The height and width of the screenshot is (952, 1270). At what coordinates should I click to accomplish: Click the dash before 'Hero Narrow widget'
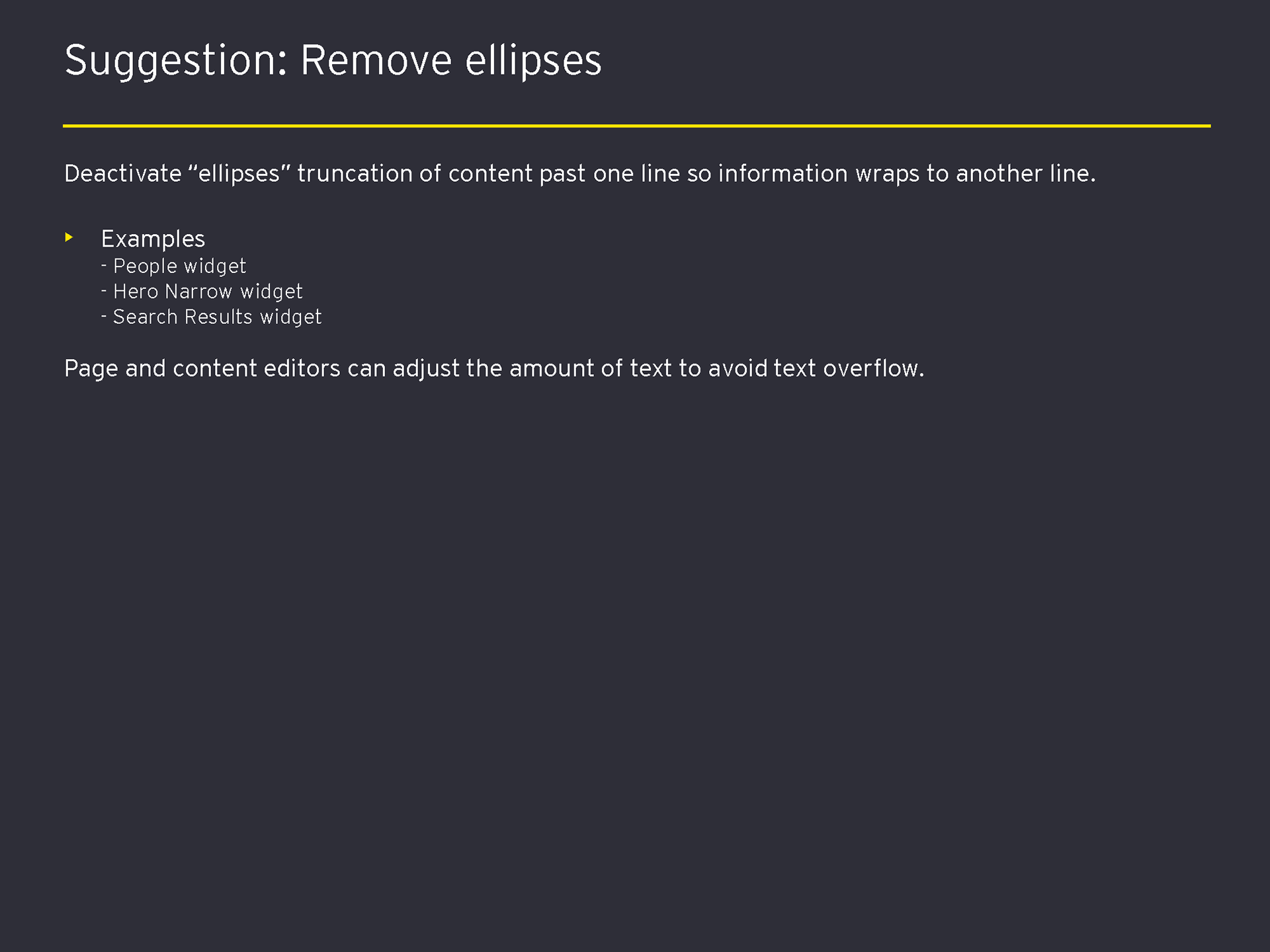105,291
